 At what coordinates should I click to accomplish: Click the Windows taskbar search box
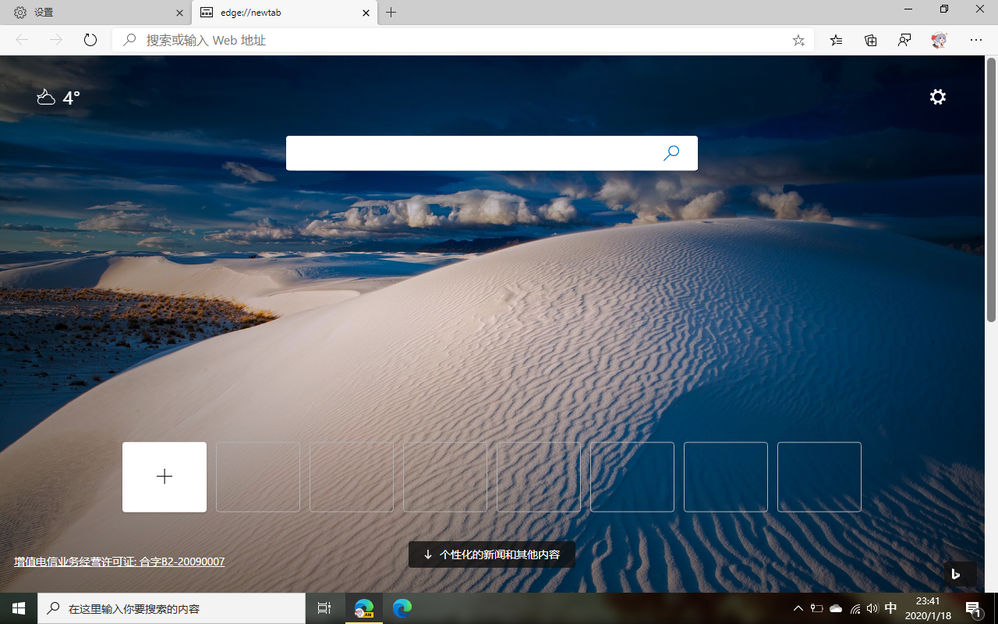click(x=172, y=609)
